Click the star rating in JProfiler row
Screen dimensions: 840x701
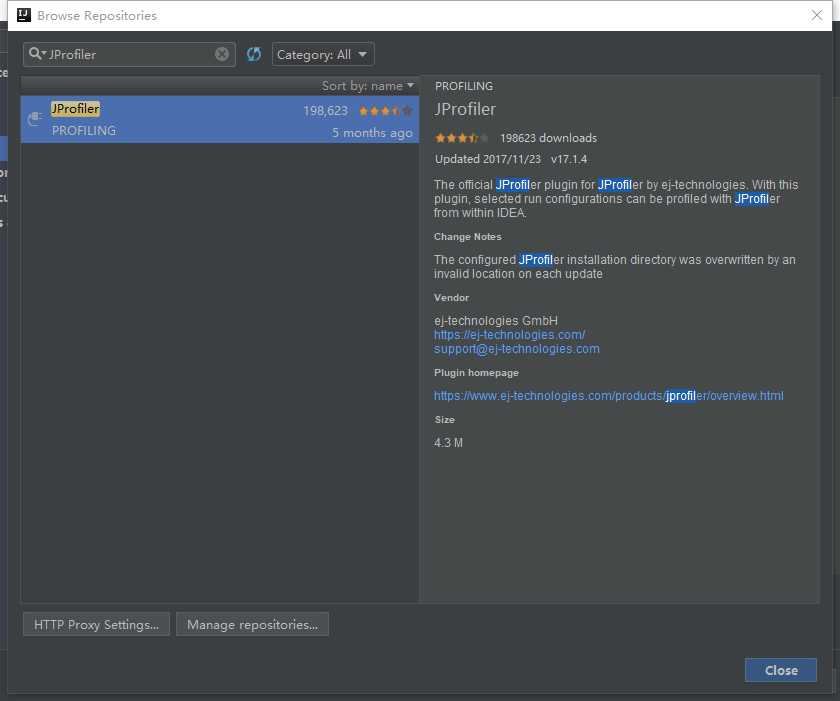click(386, 111)
